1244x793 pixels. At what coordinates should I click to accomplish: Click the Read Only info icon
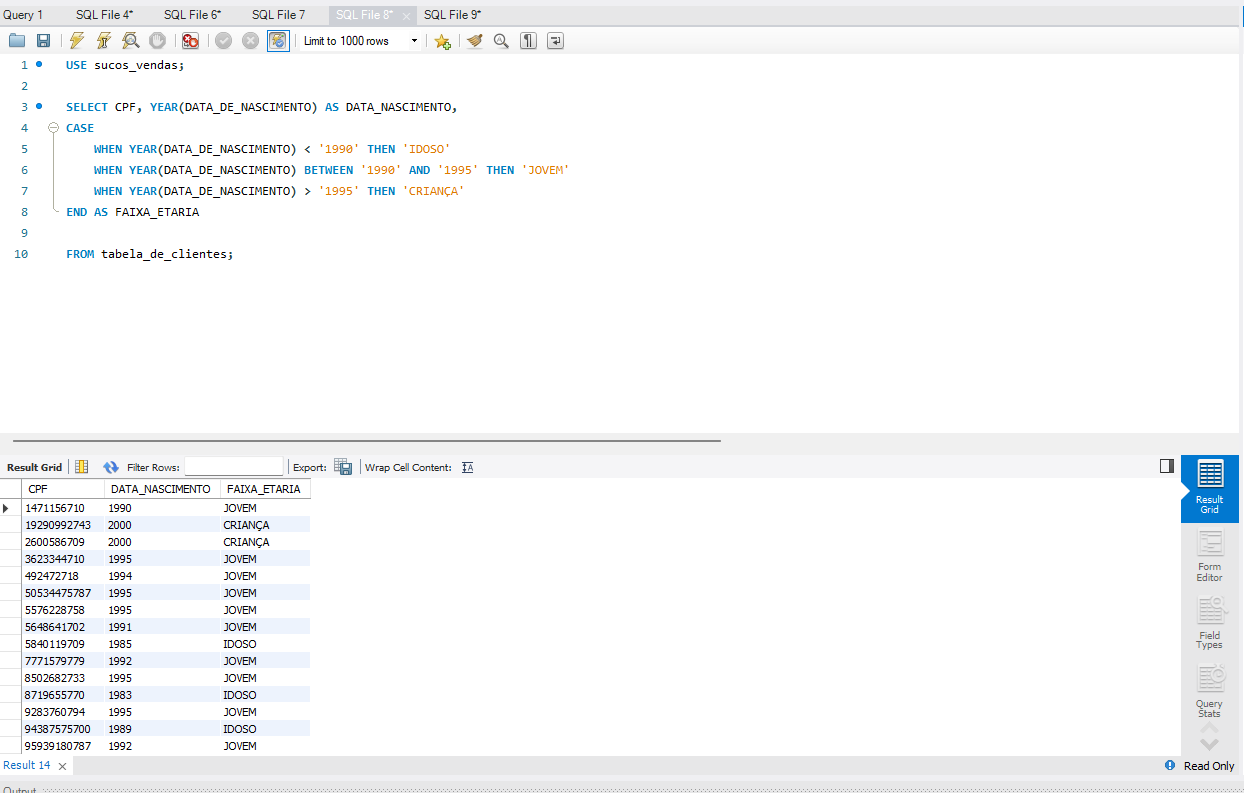click(1170, 765)
